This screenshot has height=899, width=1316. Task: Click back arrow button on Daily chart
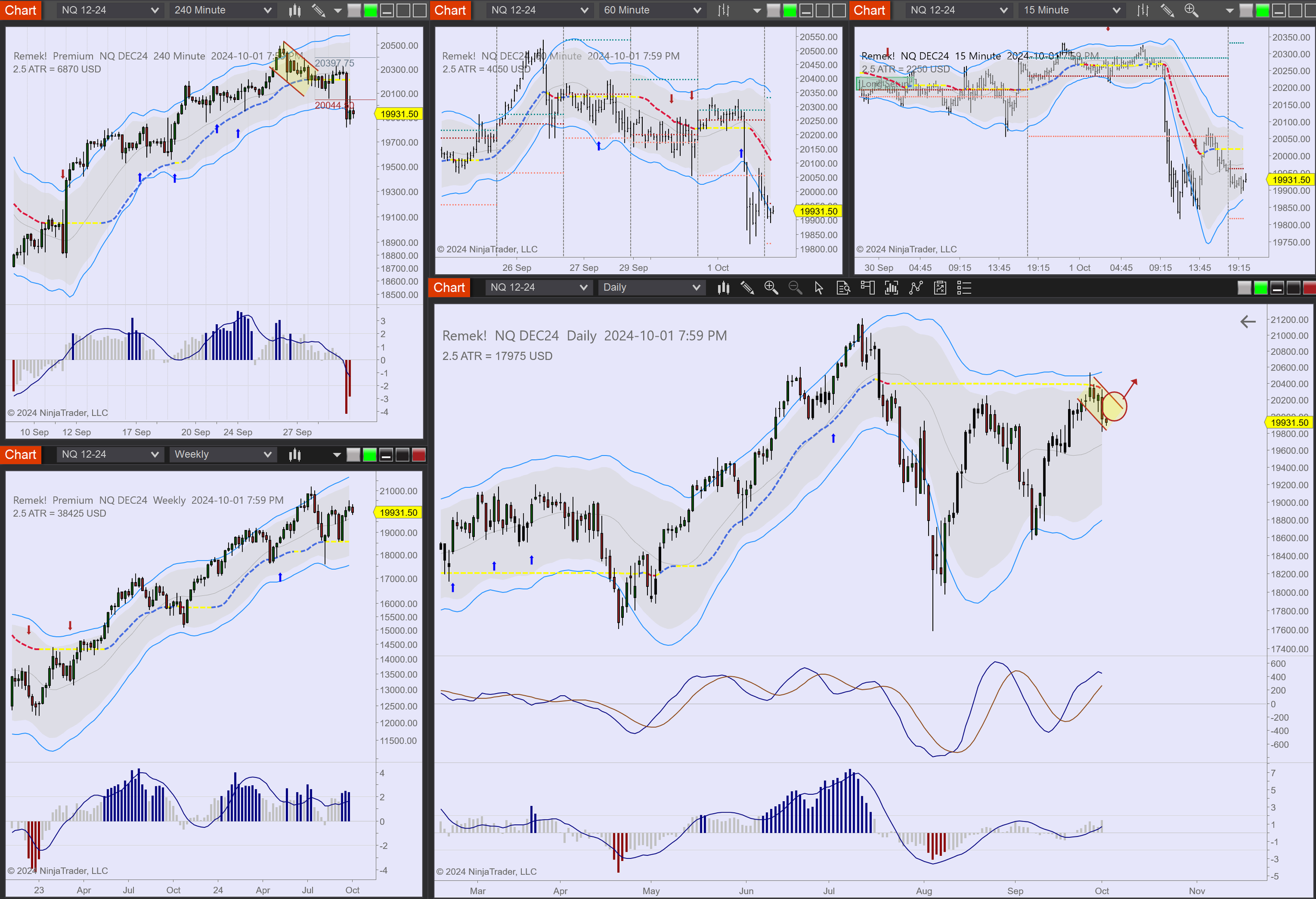(x=1248, y=322)
